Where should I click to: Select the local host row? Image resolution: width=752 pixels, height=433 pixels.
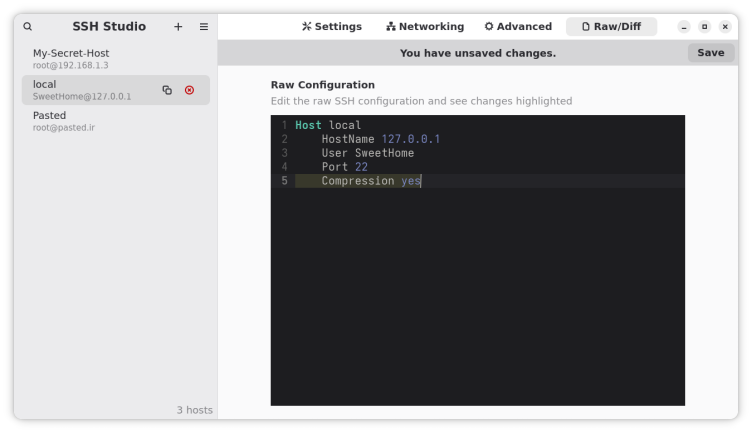[90, 90]
